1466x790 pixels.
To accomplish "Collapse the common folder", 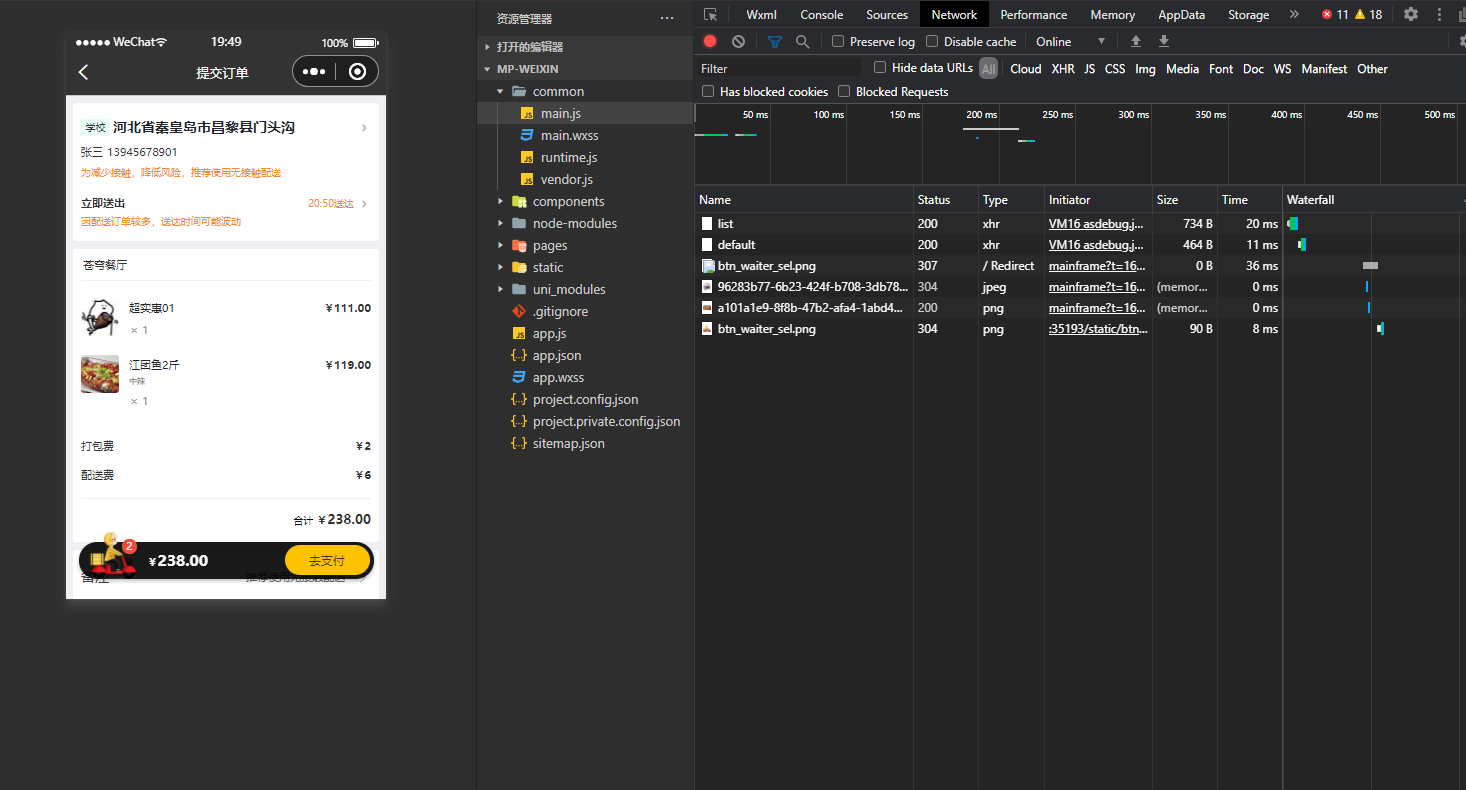I will (500, 92).
